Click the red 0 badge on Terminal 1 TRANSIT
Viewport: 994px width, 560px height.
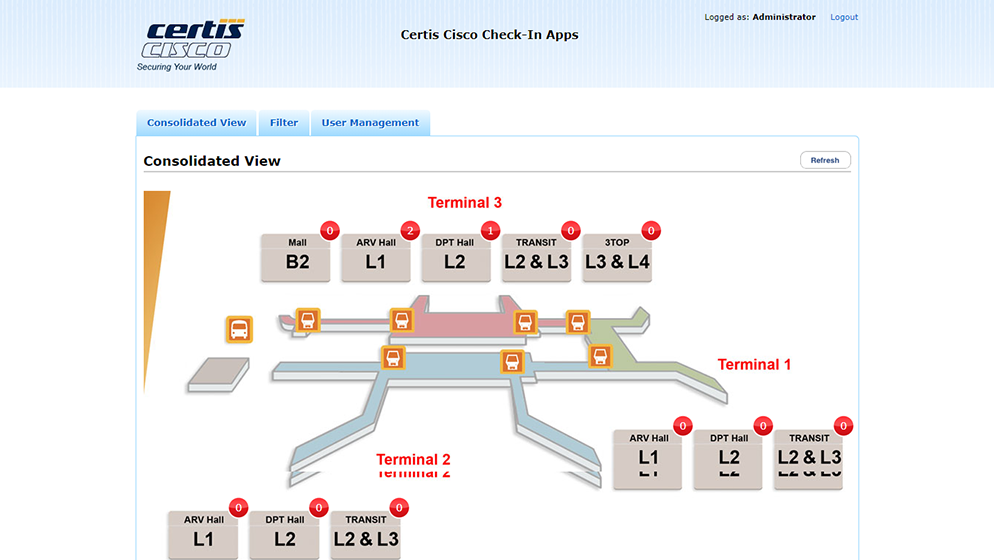[x=843, y=426]
